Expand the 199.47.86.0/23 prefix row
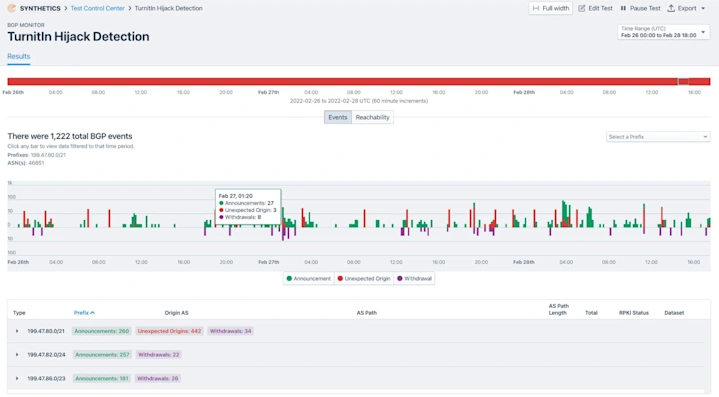719x397 pixels. [x=17, y=379]
